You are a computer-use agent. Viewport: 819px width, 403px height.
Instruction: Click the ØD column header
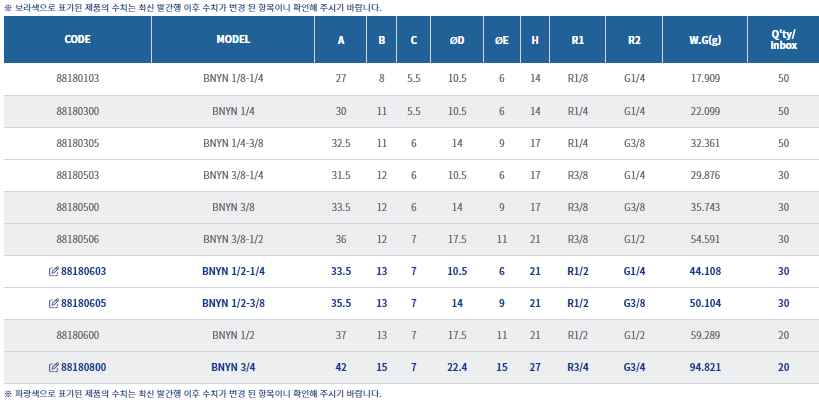pyautogui.click(x=457, y=41)
